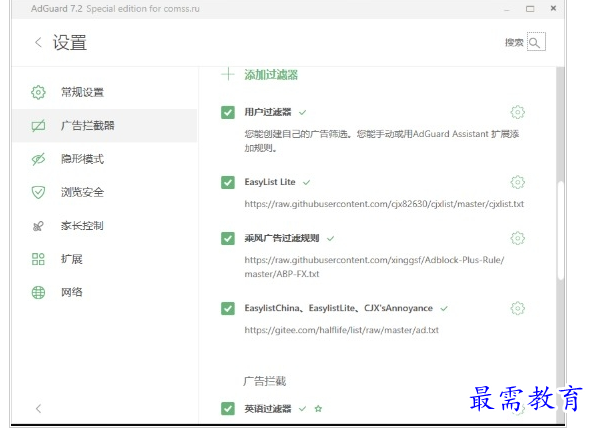Uncheck the EasyList Lite checkbox

click(x=228, y=182)
